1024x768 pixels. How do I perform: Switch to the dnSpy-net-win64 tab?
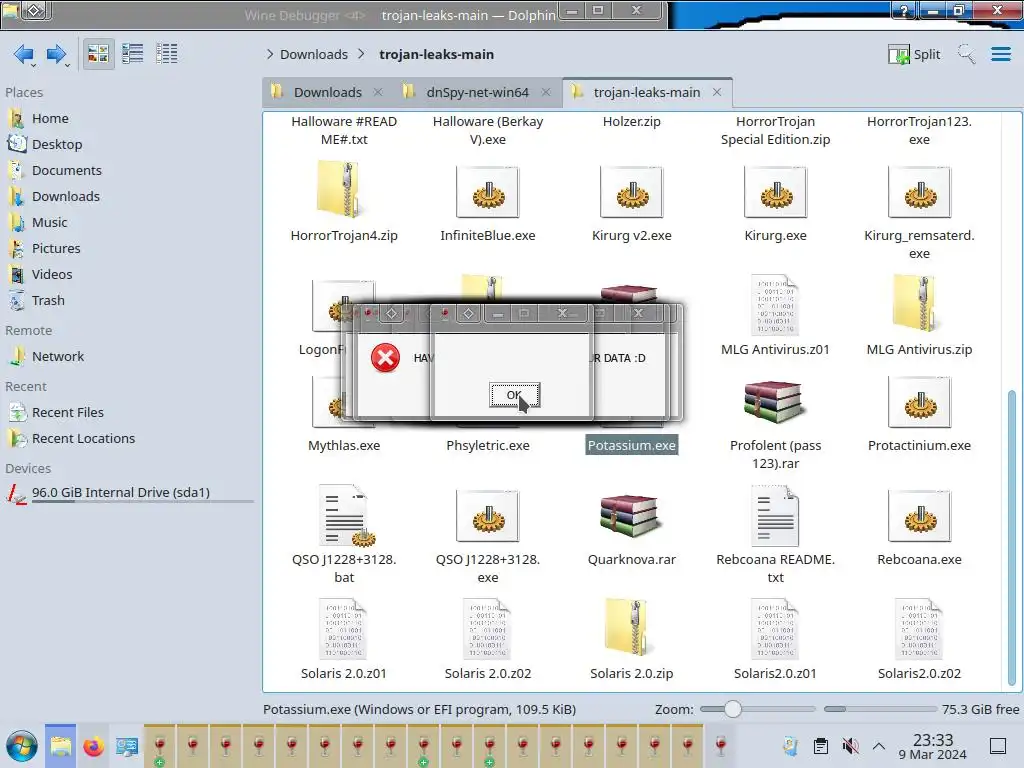[477, 92]
